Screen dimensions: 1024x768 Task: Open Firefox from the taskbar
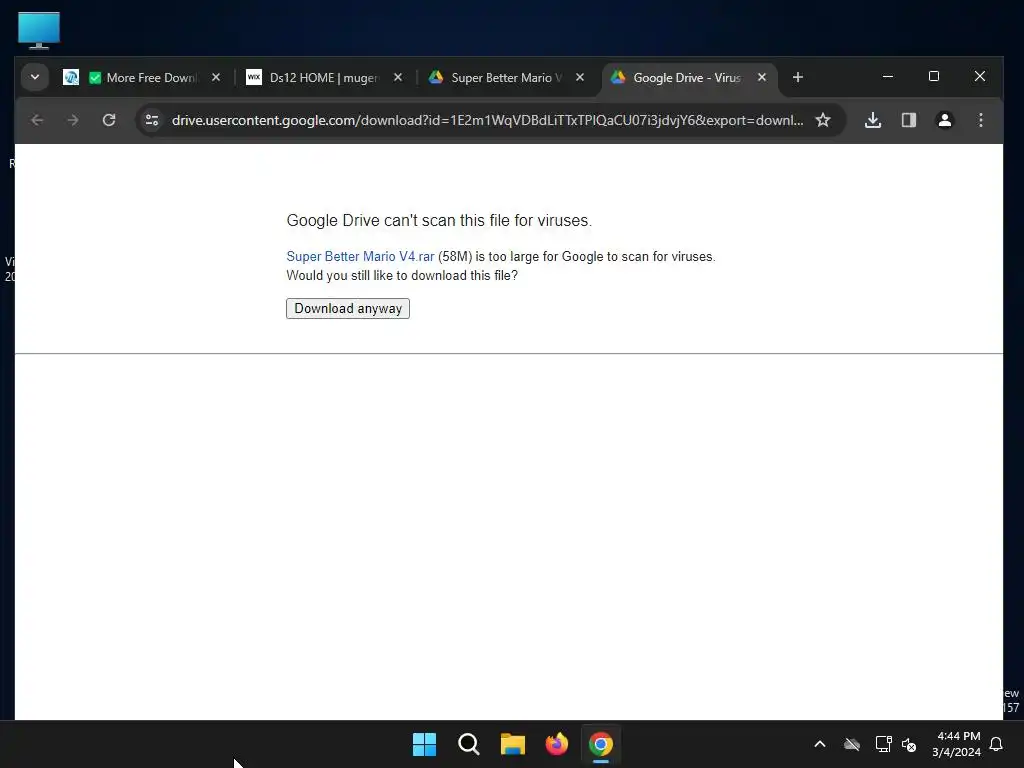pyautogui.click(x=556, y=744)
